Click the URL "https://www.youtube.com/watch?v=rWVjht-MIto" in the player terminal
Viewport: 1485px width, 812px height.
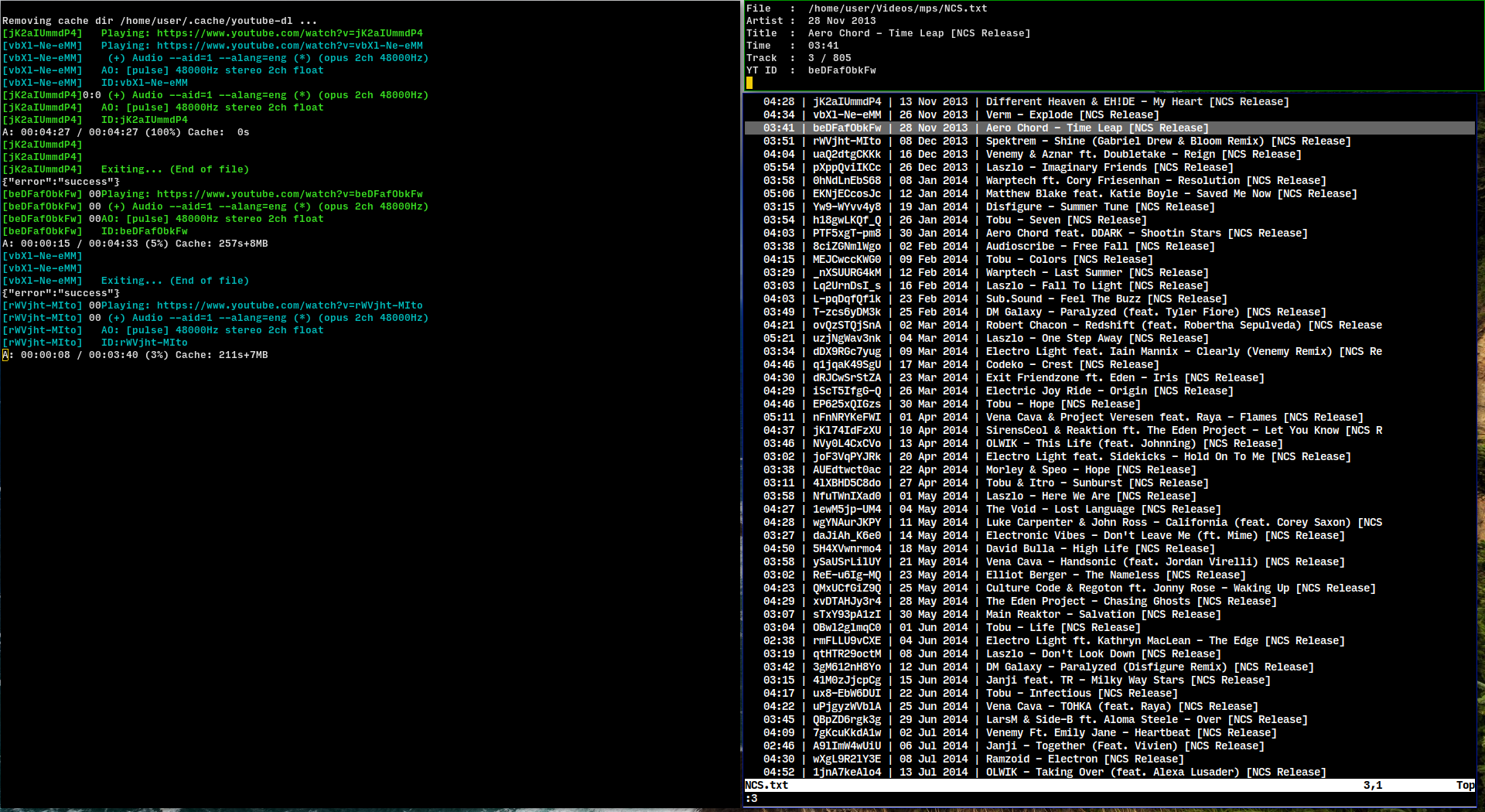[x=290, y=305]
